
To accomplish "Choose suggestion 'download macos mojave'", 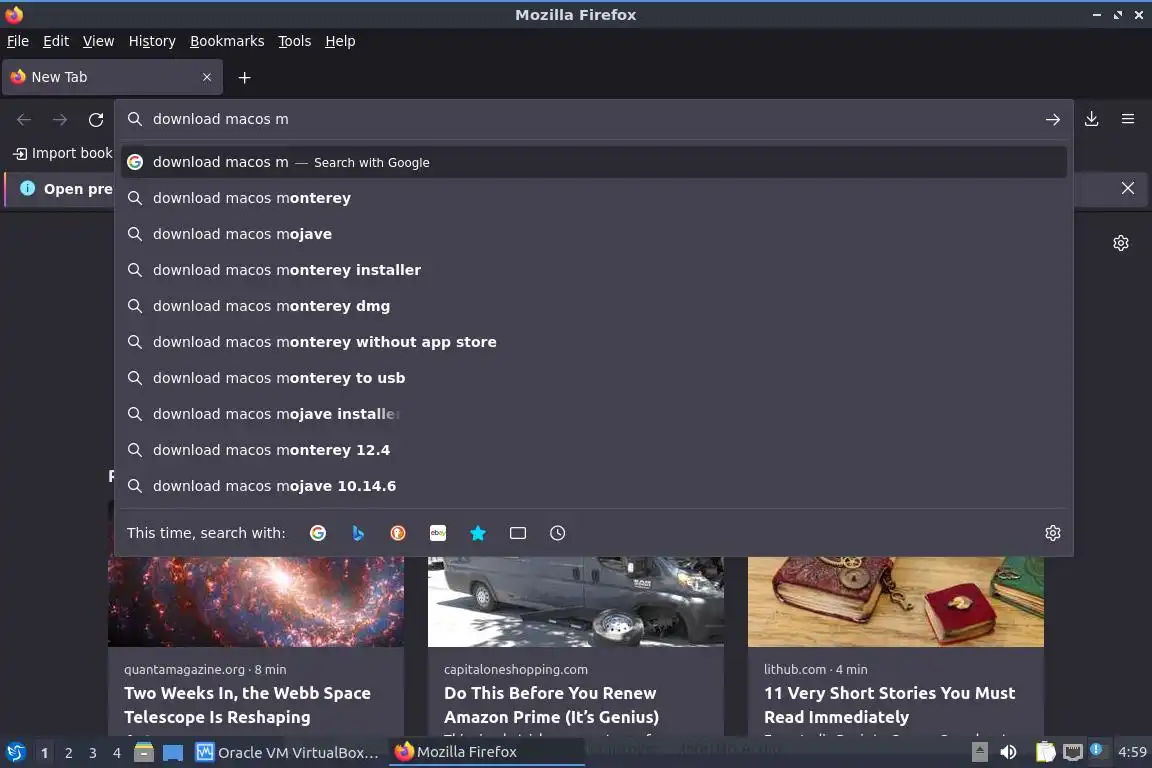I will tap(594, 234).
